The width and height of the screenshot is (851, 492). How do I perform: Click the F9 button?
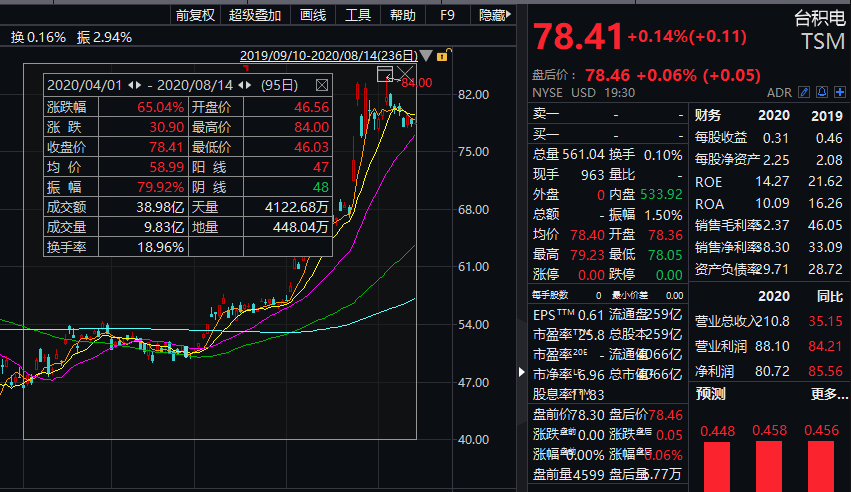point(447,15)
